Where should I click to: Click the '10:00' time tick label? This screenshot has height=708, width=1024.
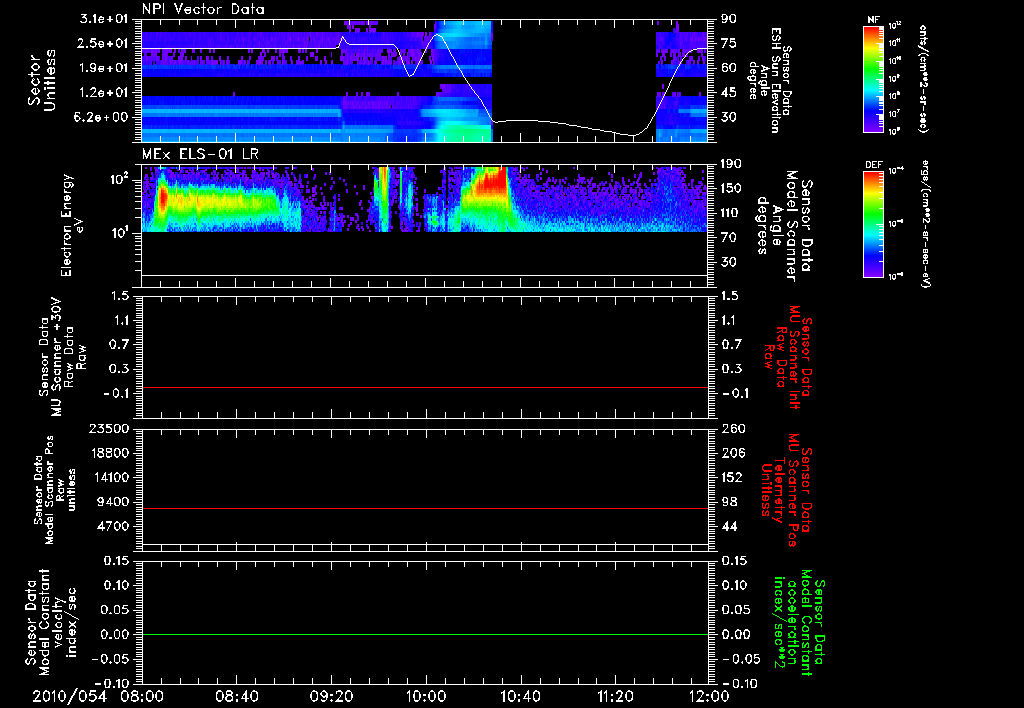click(x=426, y=696)
